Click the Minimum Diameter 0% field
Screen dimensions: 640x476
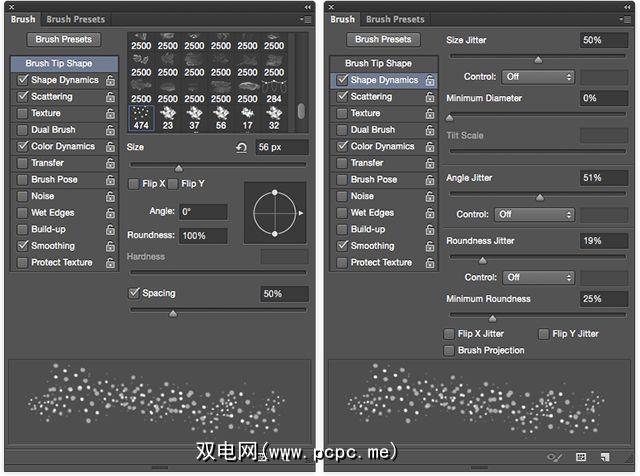(604, 98)
